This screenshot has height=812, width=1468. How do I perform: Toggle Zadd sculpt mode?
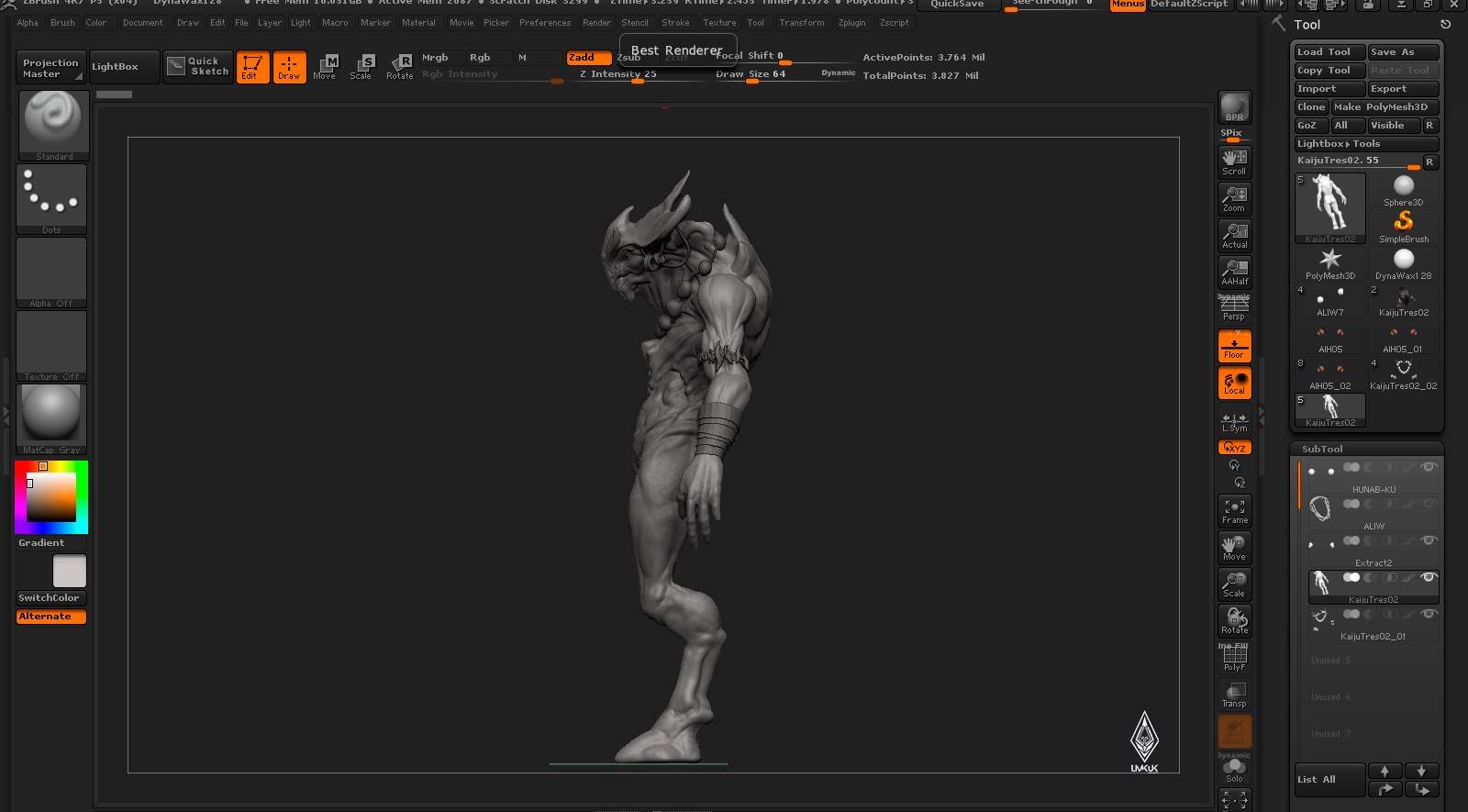point(588,58)
